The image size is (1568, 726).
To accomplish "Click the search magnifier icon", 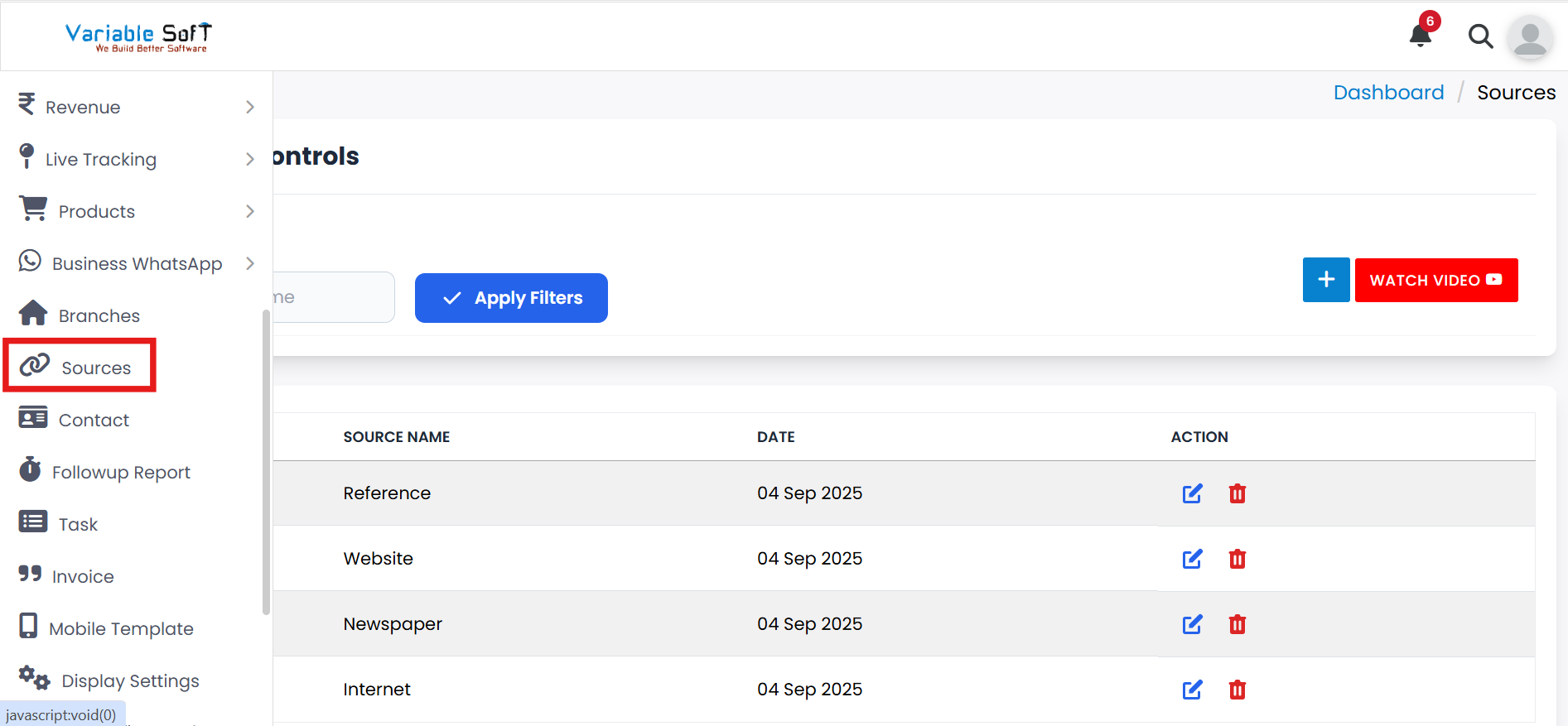I will point(1480,36).
